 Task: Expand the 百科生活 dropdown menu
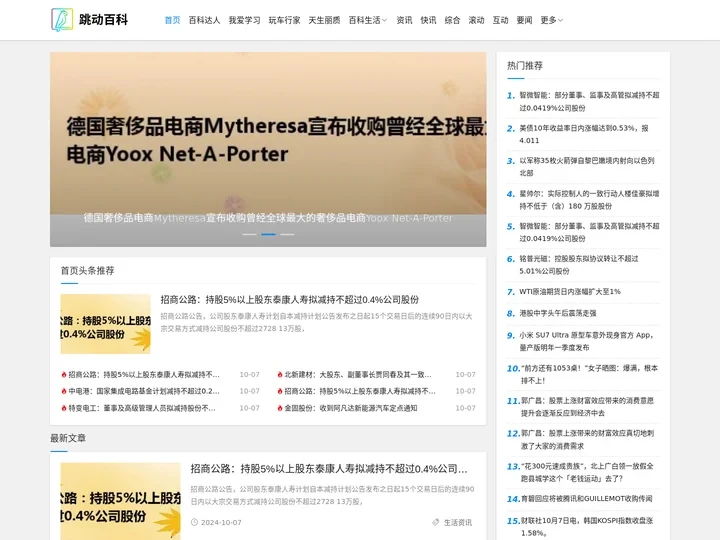[368, 20]
